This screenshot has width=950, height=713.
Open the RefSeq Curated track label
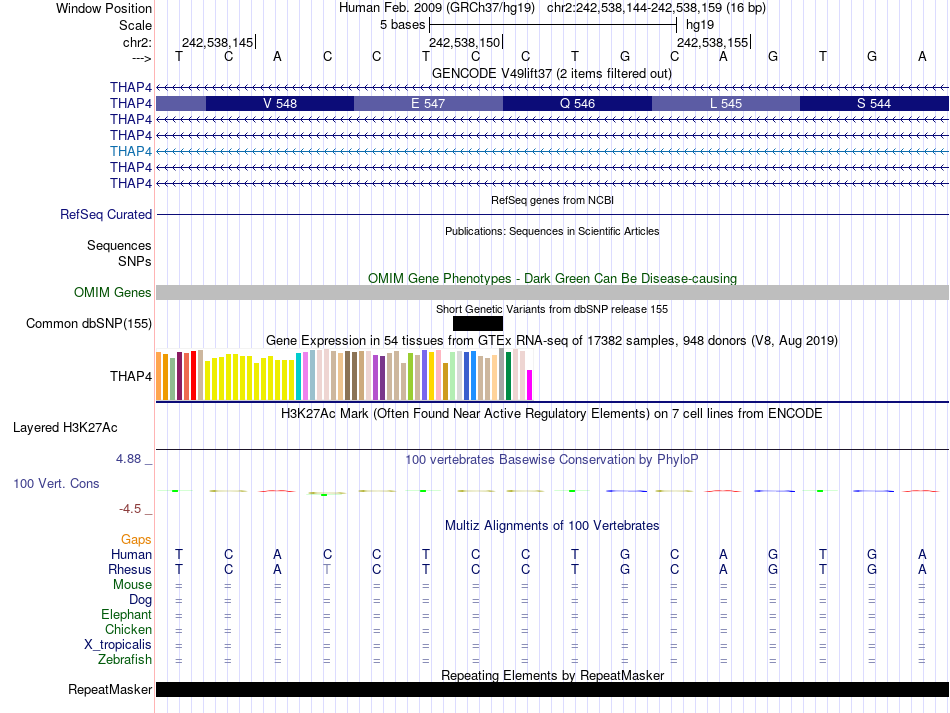click(106, 214)
